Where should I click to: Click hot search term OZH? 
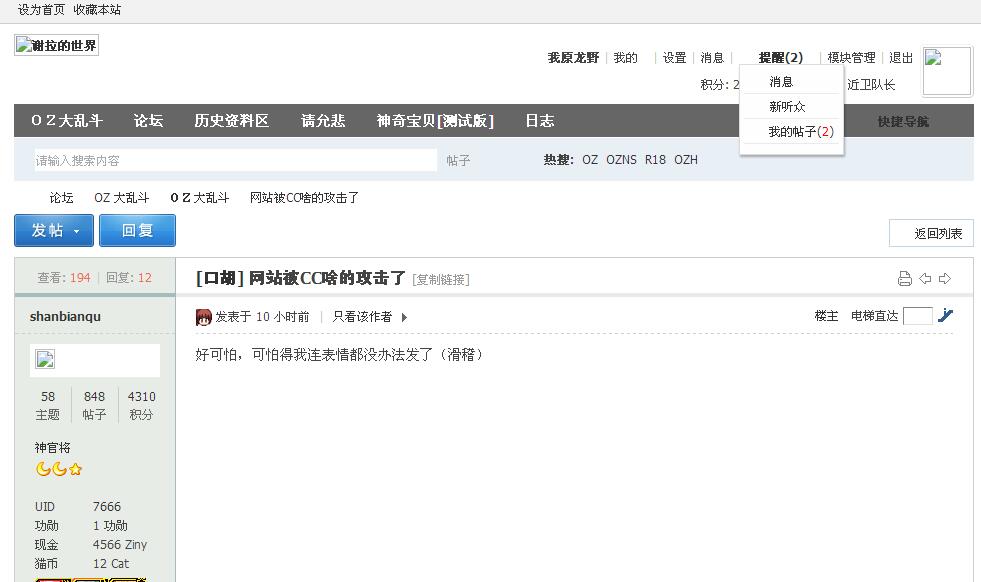(x=686, y=160)
